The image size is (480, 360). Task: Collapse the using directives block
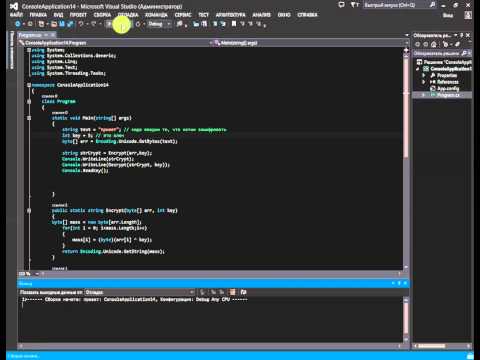[29, 50]
